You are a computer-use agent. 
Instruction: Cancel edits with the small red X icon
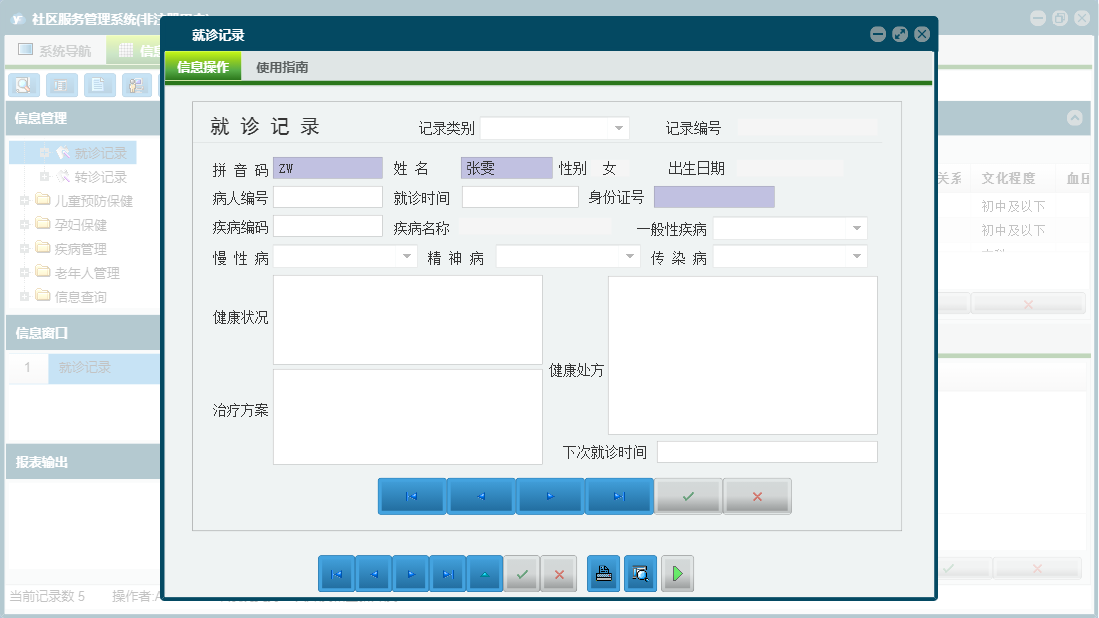558,573
